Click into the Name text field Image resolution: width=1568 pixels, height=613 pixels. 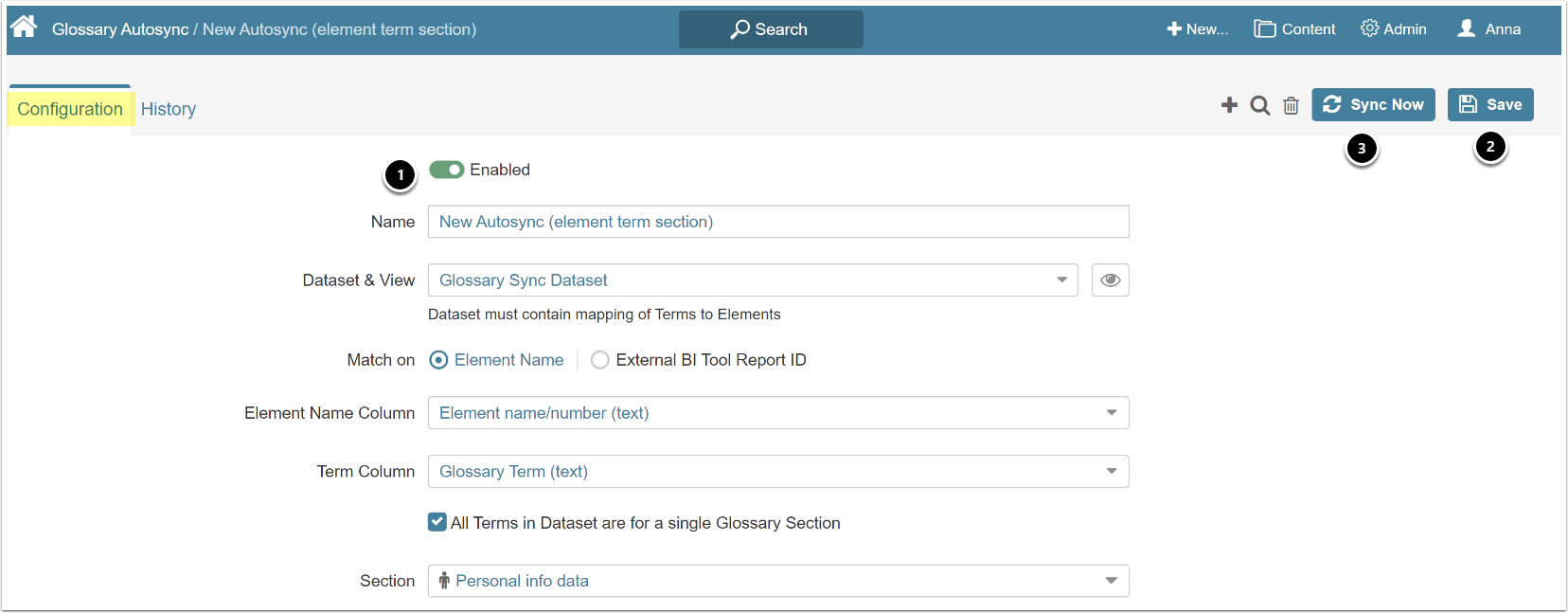coord(777,222)
